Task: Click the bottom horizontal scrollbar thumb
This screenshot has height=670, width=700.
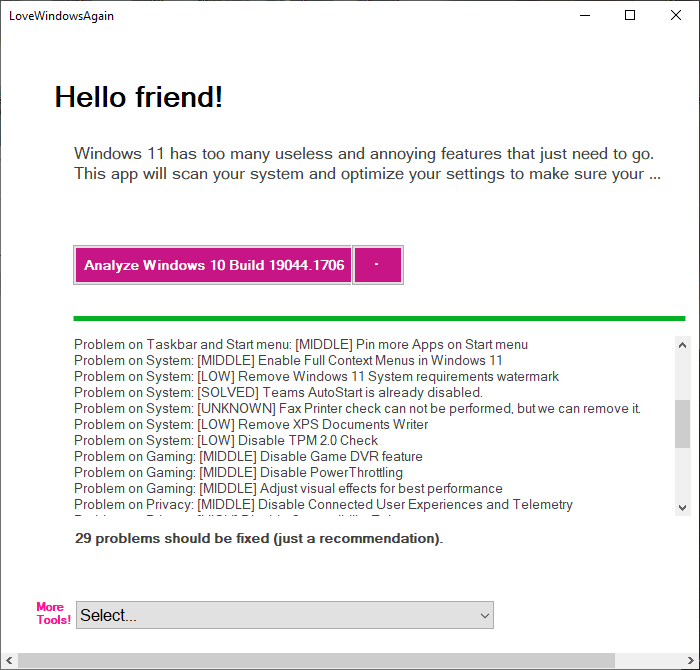Action: tap(316, 660)
